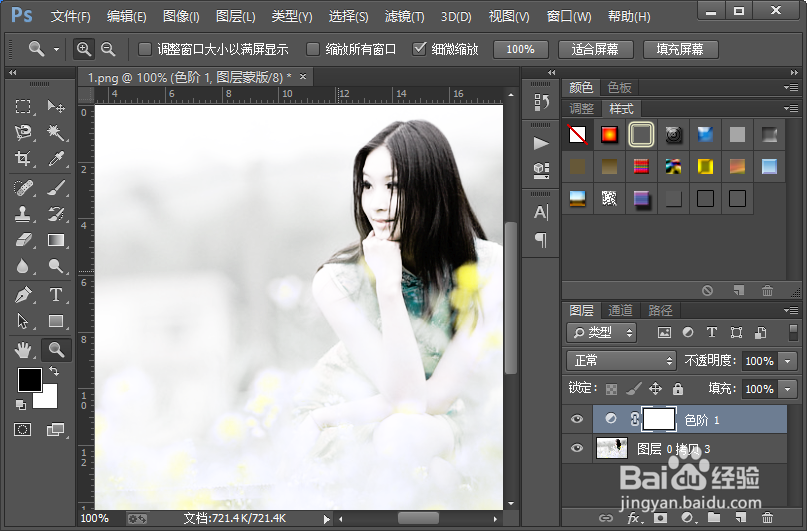Open the fill 填充 dropdown arrow
This screenshot has height=531, width=807.
coord(787,389)
